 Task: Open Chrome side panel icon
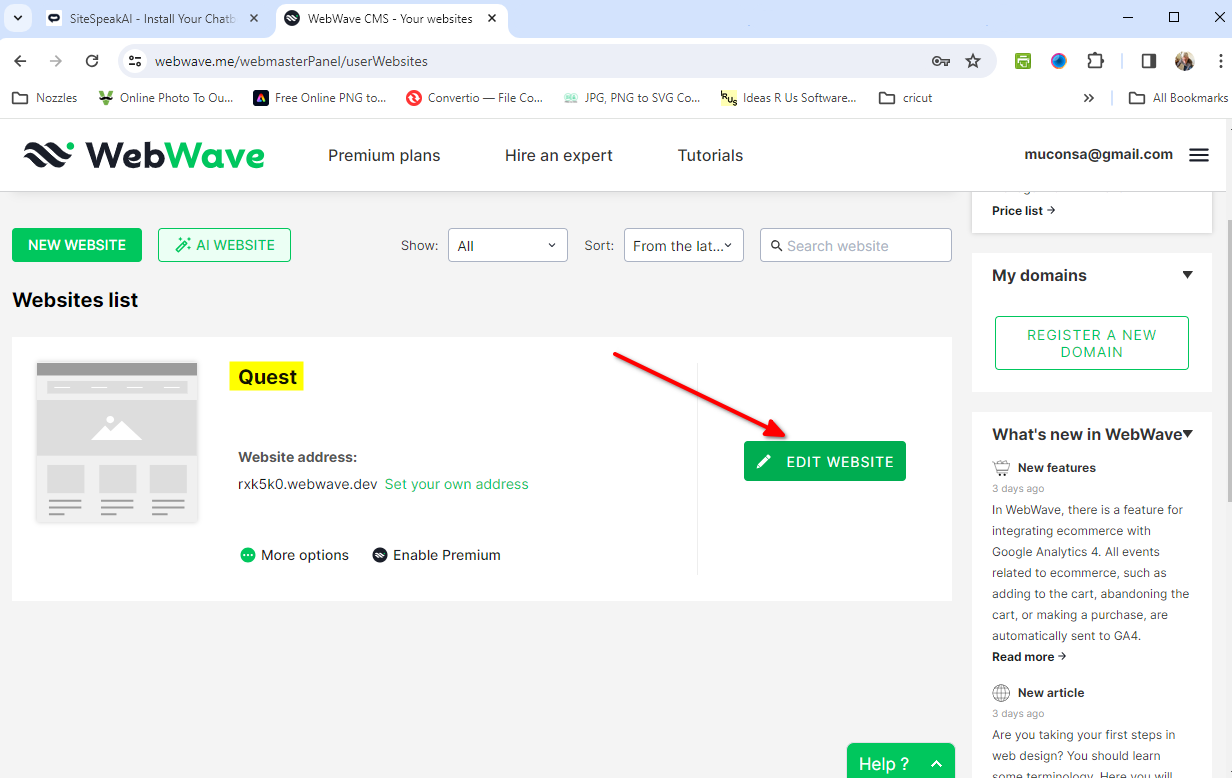click(1148, 61)
